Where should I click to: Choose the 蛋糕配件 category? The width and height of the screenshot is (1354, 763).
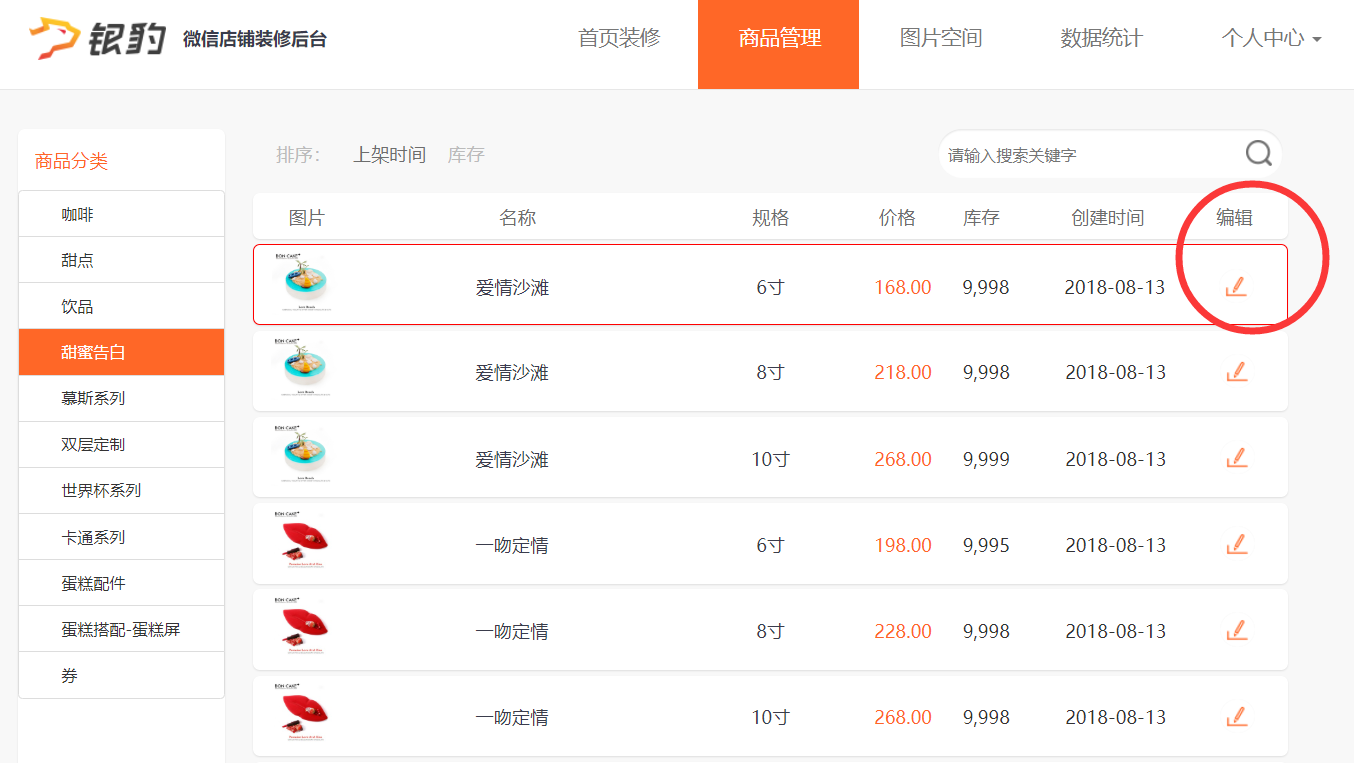pyautogui.click(x=93, y=583)
